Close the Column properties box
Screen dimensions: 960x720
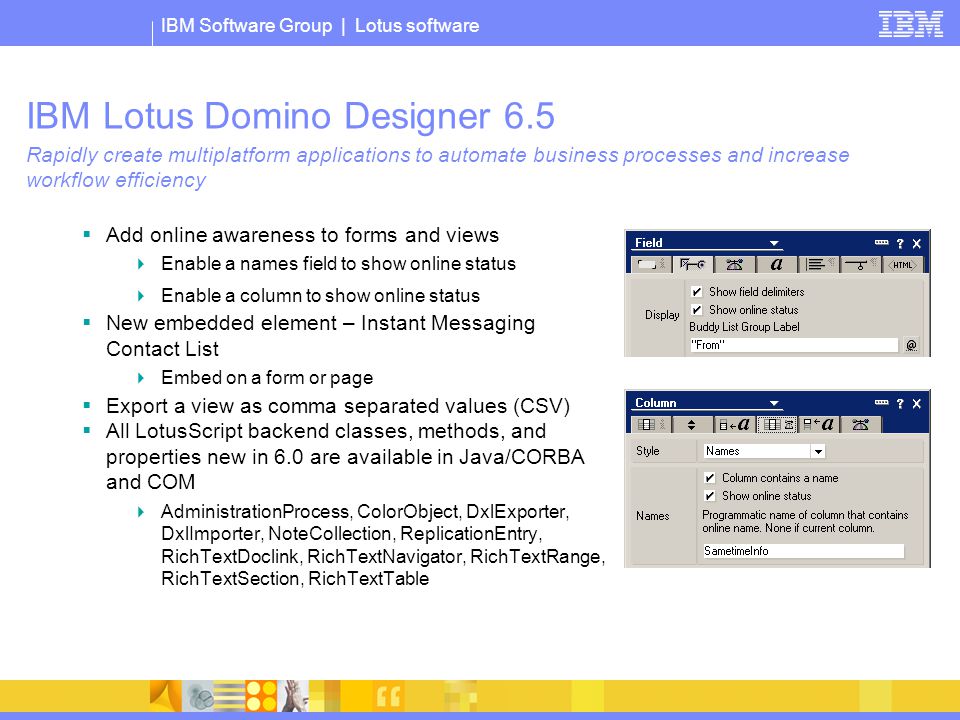tap(917, 403)
